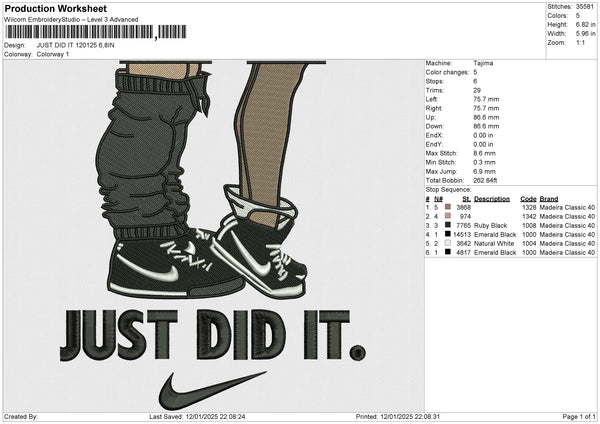Click the JUST DID IT. embroidered text

click(x=213, y=335)
